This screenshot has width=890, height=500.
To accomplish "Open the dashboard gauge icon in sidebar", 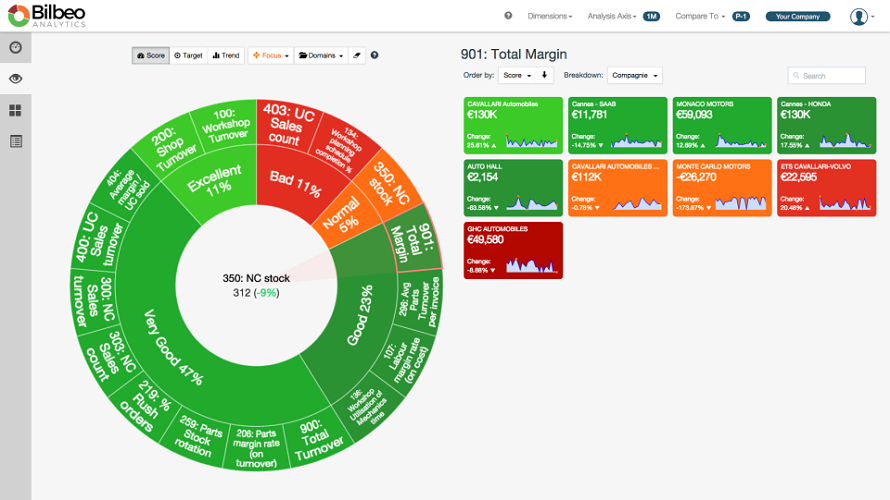I will [x=15, y=48].
